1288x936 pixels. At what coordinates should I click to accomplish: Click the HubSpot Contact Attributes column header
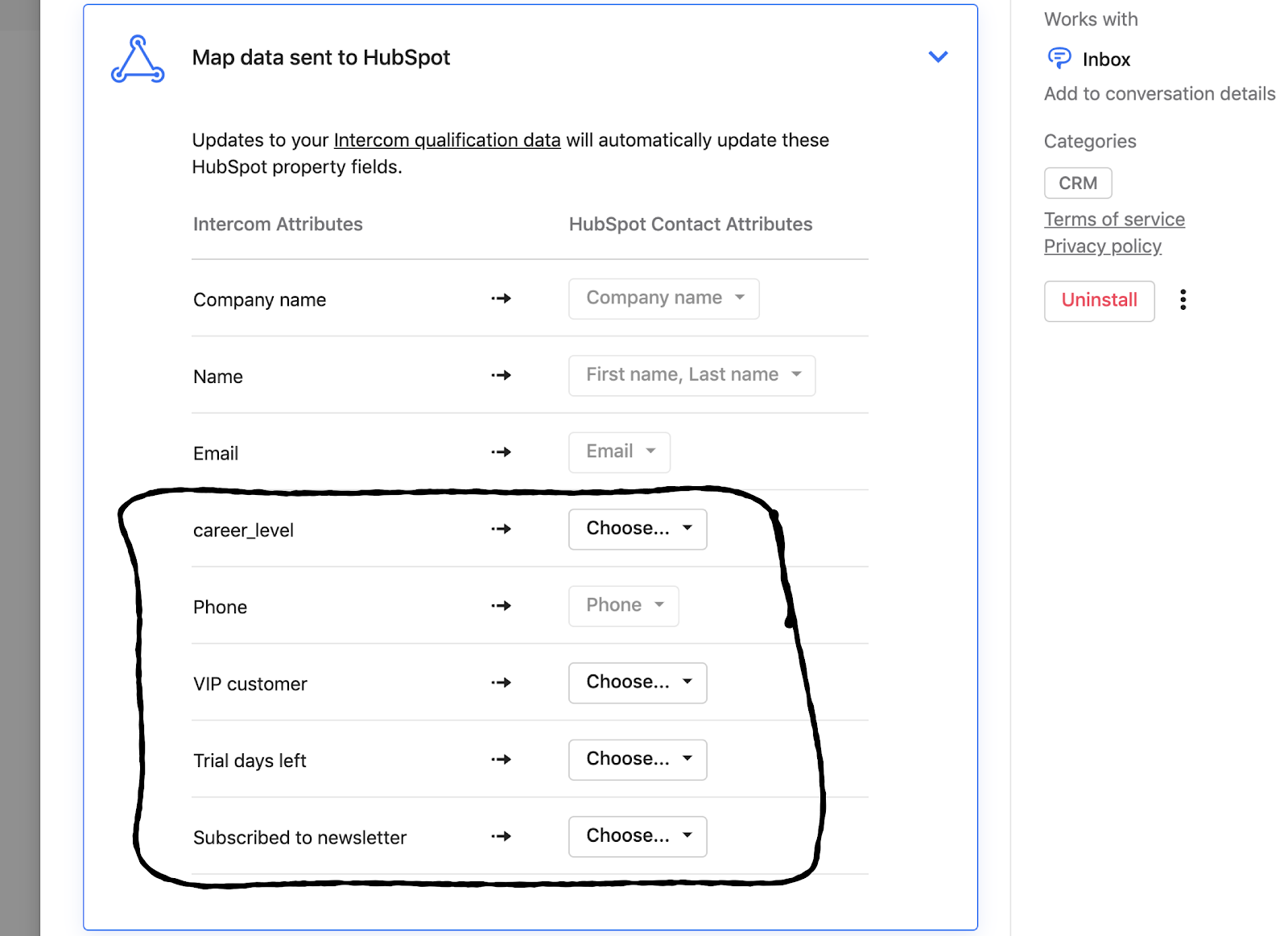point(691,225)
